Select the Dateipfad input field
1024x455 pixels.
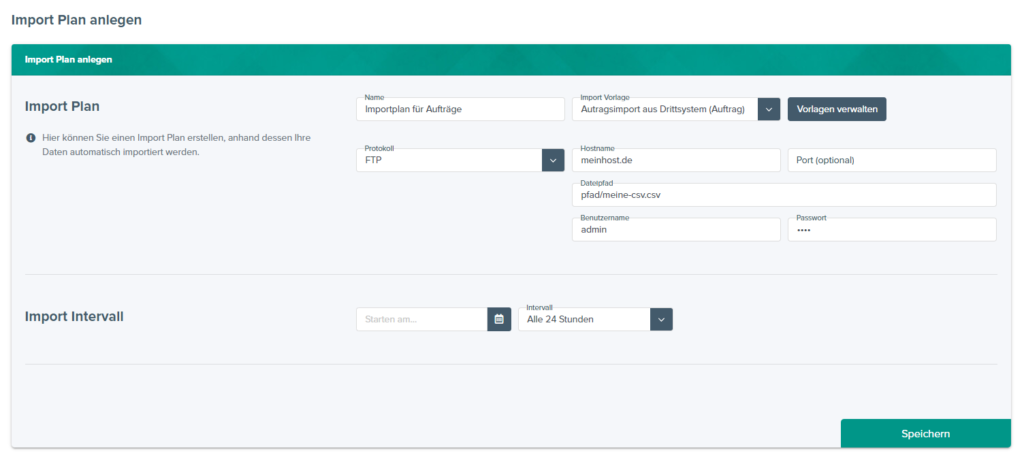pos(784,195)
